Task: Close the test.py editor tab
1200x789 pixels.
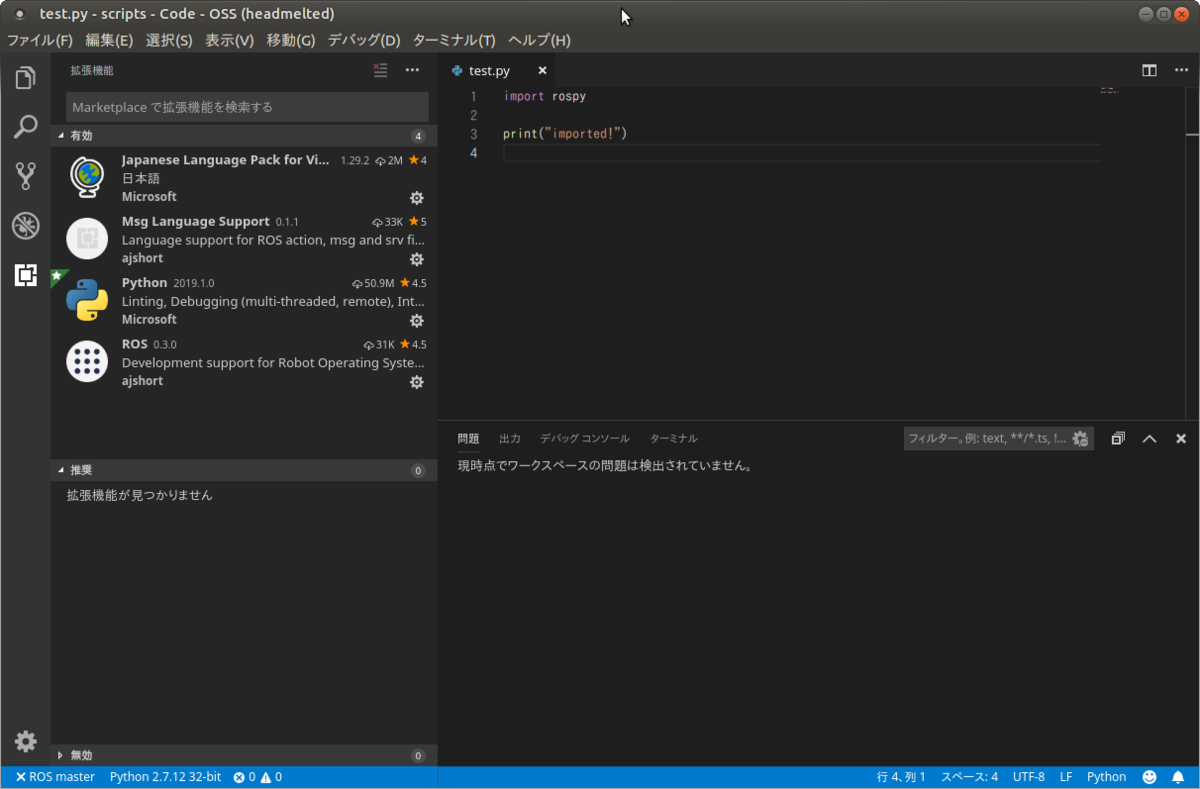Action: (x=543, y=71)
